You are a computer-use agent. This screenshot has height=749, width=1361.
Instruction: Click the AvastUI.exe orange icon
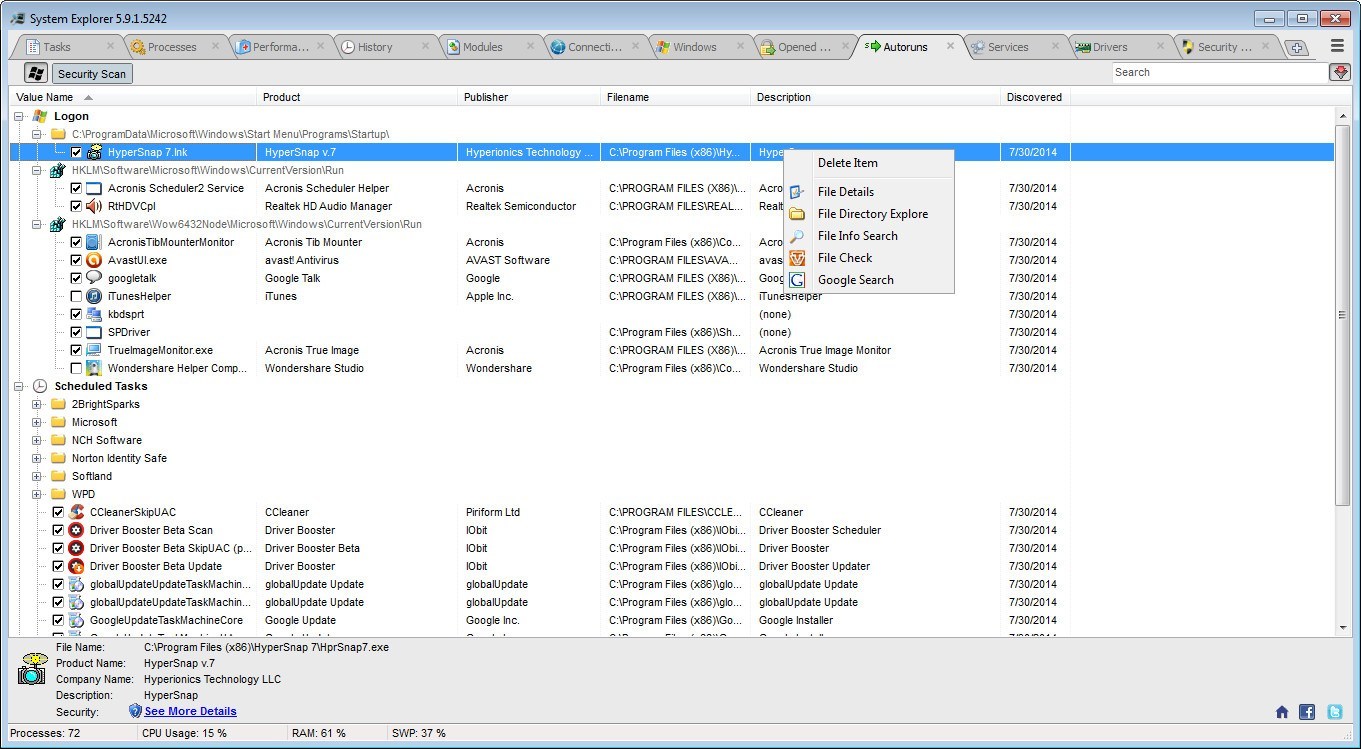click(93, 260)
